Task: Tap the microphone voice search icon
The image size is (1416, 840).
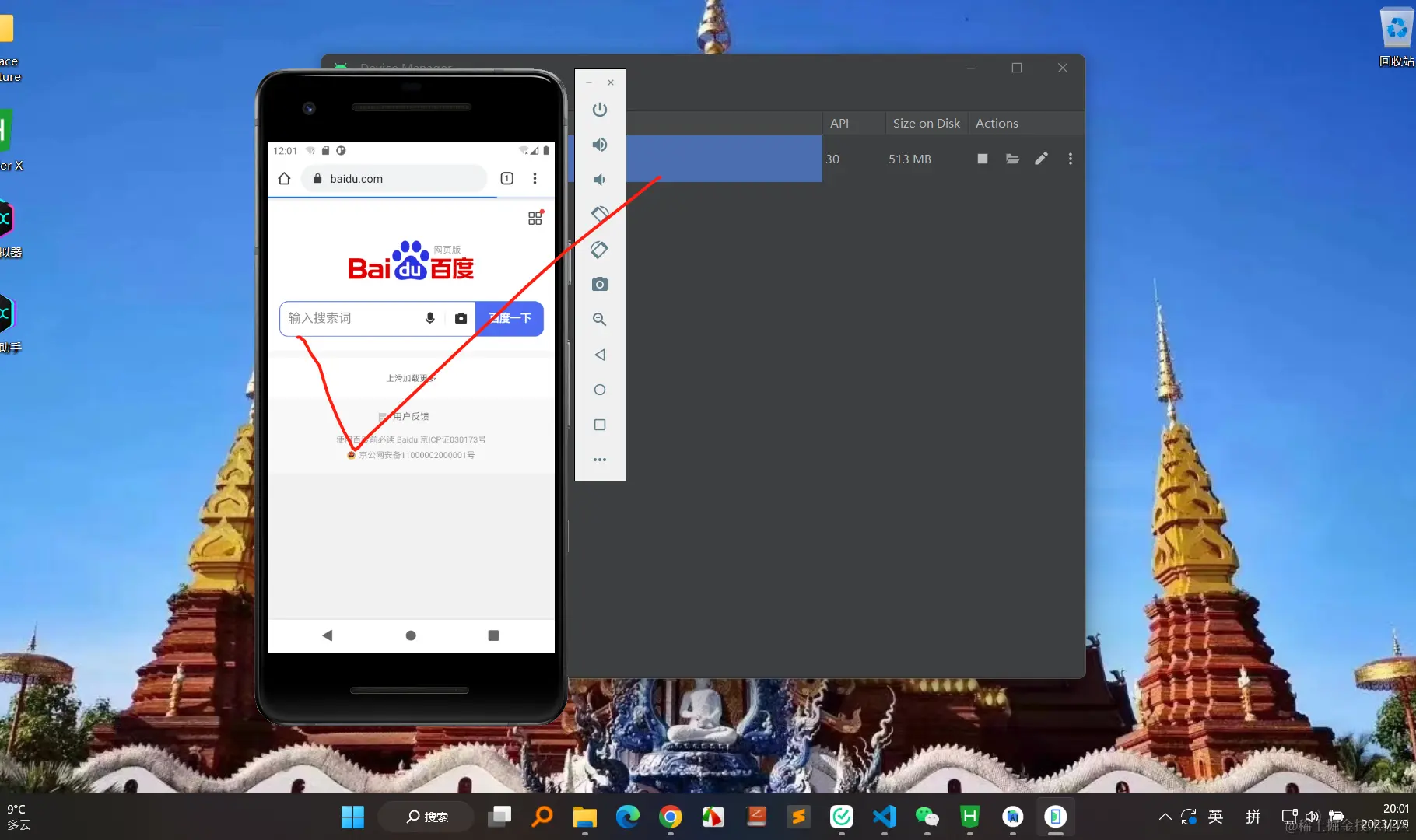Action: coord(429,318)
